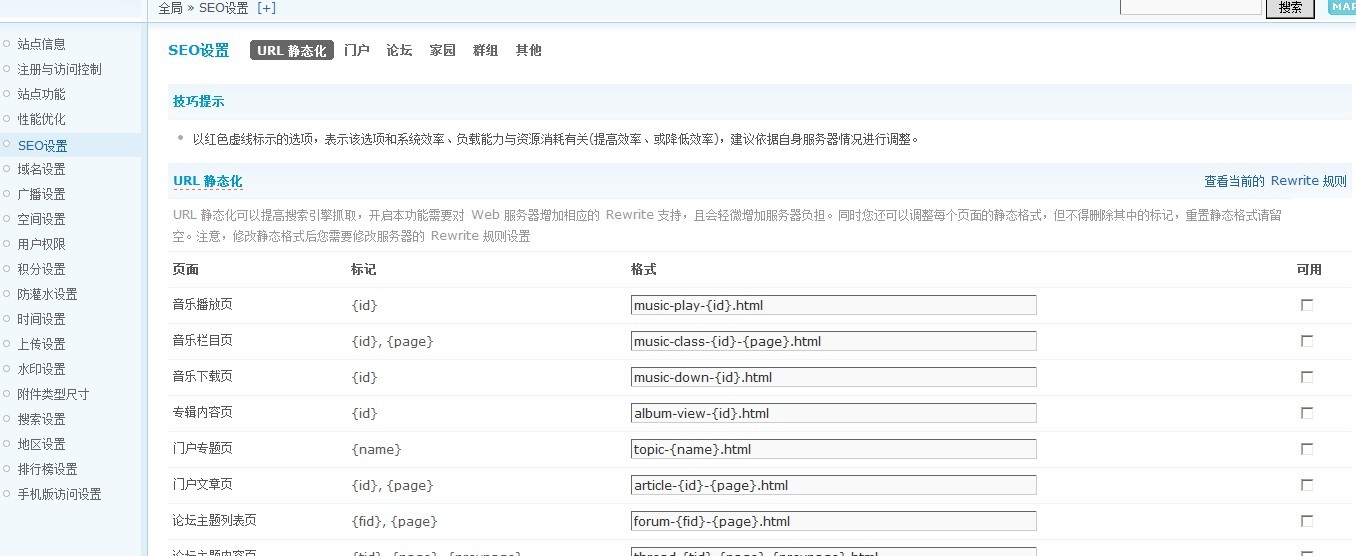Select 域名设置 in the left menu

41,169
